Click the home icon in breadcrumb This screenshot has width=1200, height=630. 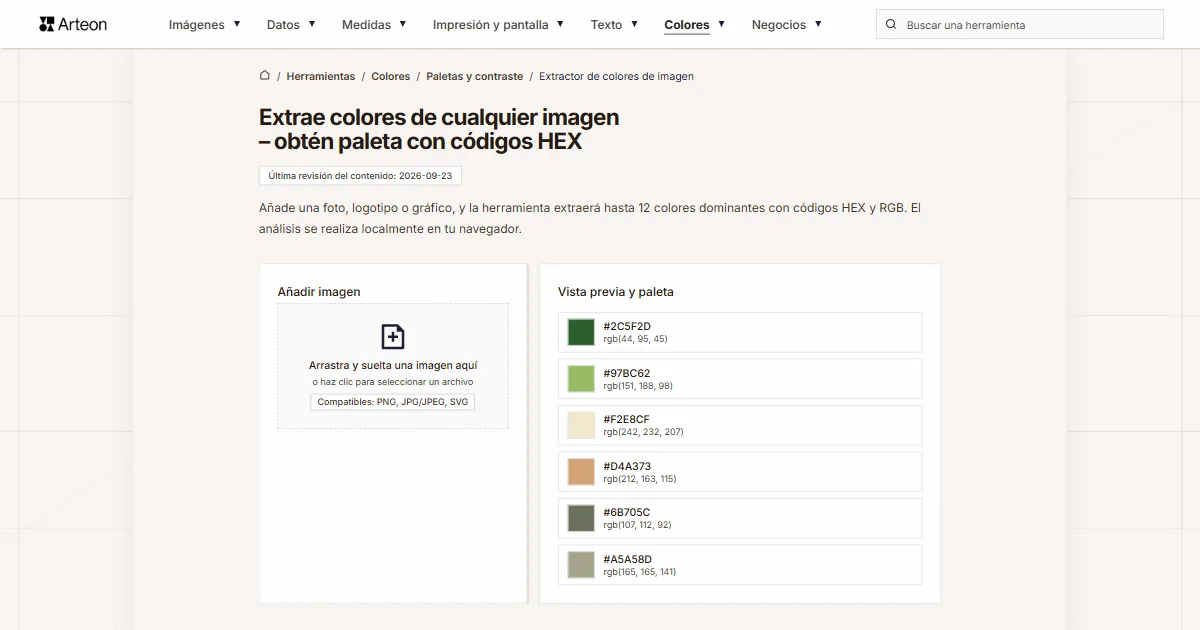tap(265, 75)
